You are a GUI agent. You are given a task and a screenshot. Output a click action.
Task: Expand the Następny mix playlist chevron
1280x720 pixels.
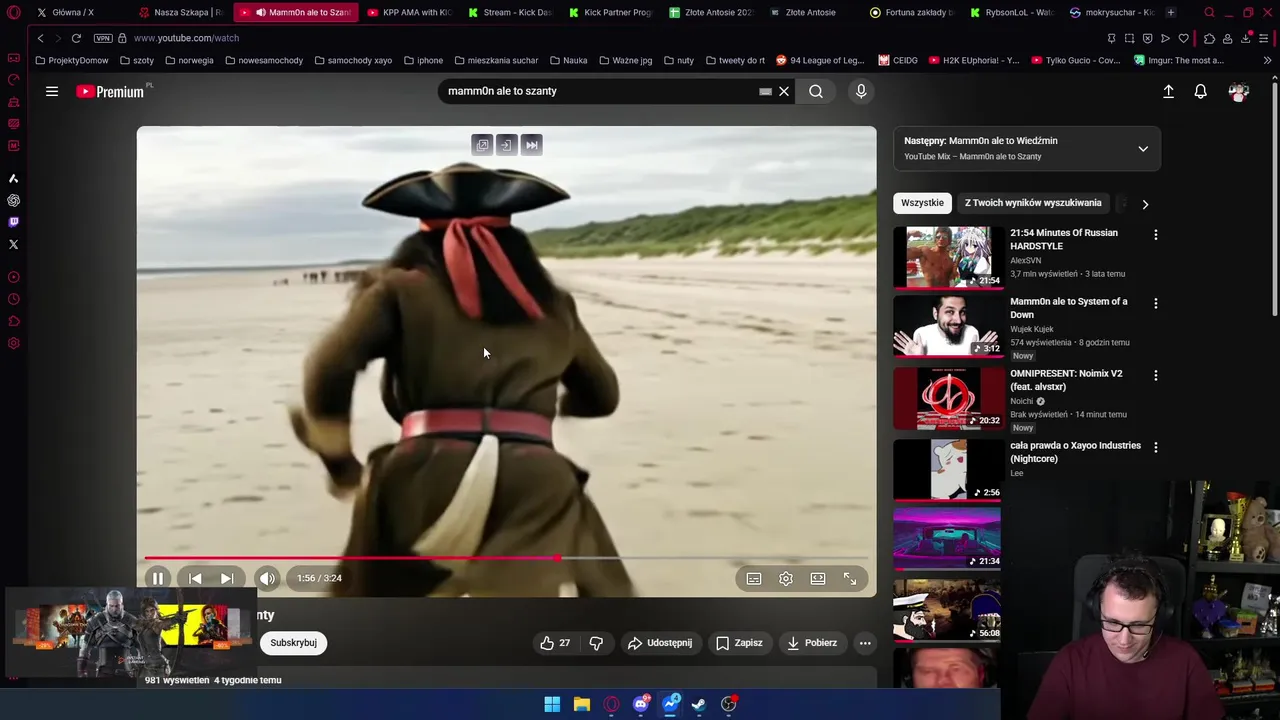pyautogui.click(x=1143, y=149)
